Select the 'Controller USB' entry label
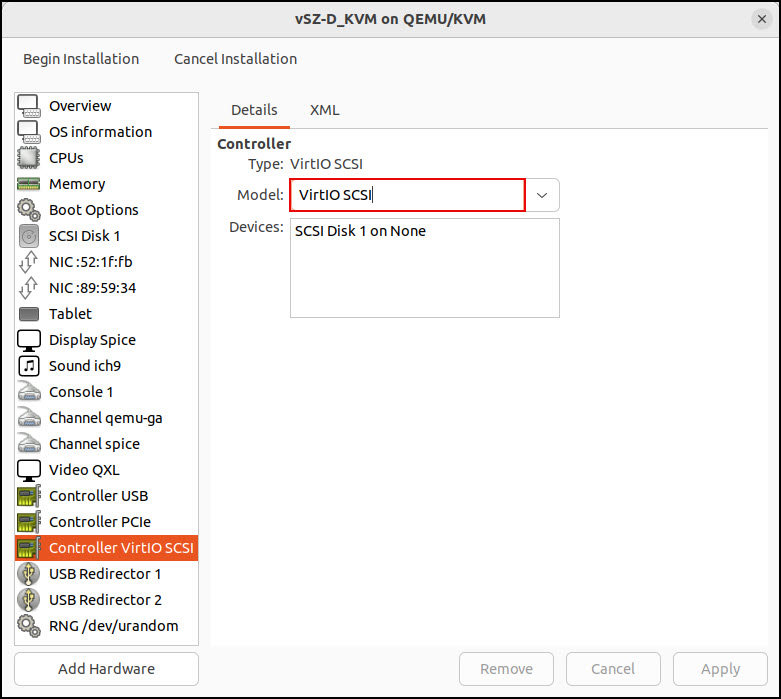 99,496
